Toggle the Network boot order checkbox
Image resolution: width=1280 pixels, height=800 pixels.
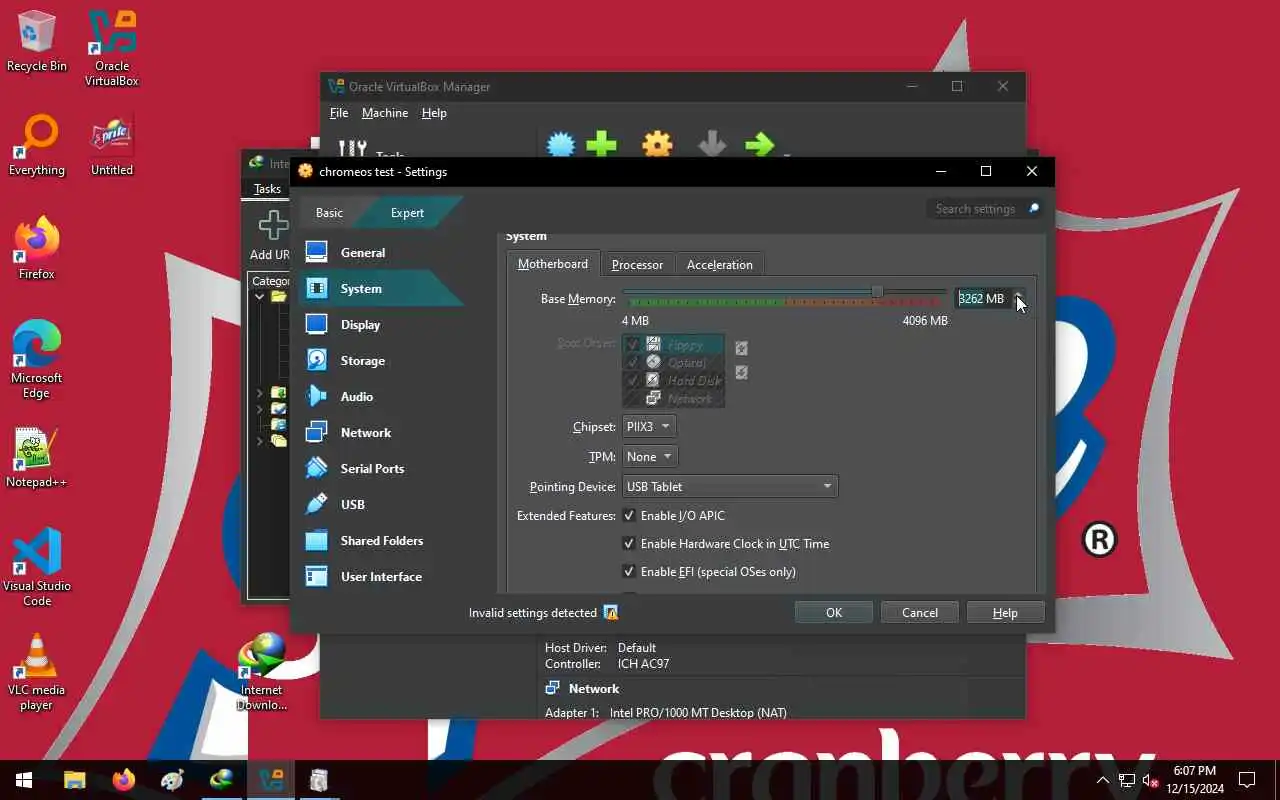tap(632, 399)
